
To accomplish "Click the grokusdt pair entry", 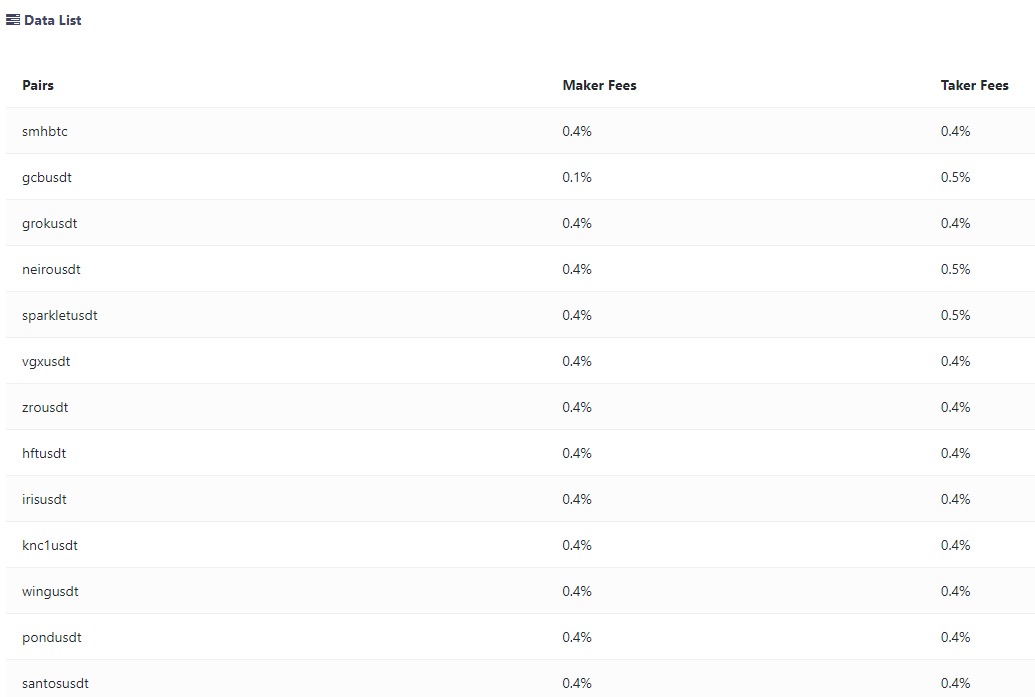I will [x=50, y=224].
